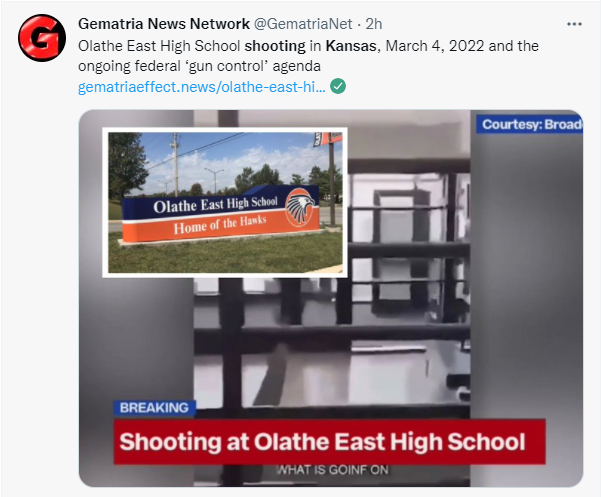
Task: Click the bold word shooting in tweet
Action: pyautogui.click(x=275, y=46)
